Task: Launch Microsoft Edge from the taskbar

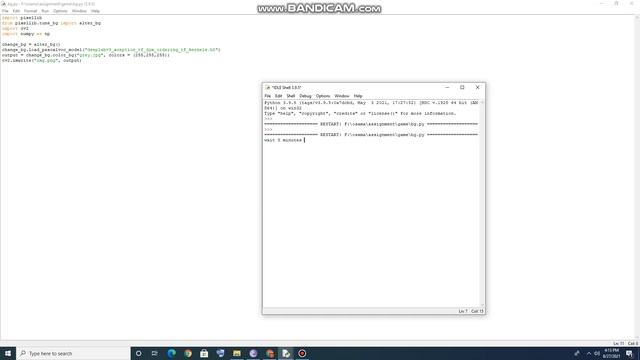Action: click(171, 353)
